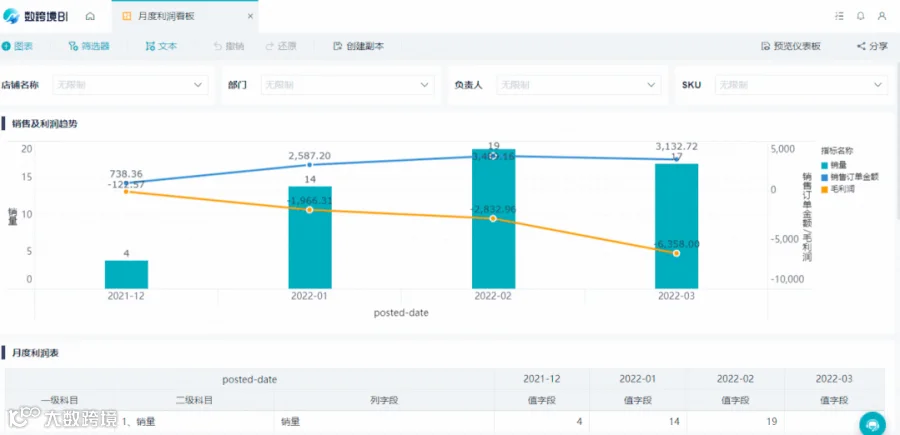Screen dimensions: 900x435
Task: Click the 2022-03 毛利润 point -6,358.00
Action: pyautogui.click(x=677, y=253)
